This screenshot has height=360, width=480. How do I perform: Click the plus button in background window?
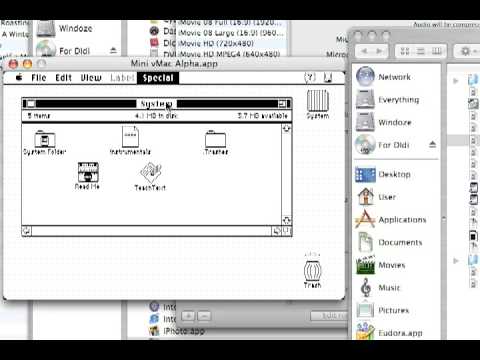point(188,316)
